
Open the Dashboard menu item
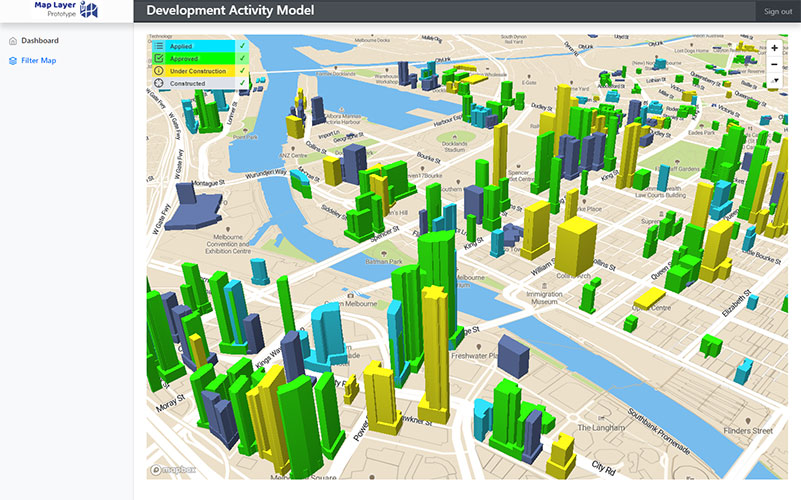point(40,41)
